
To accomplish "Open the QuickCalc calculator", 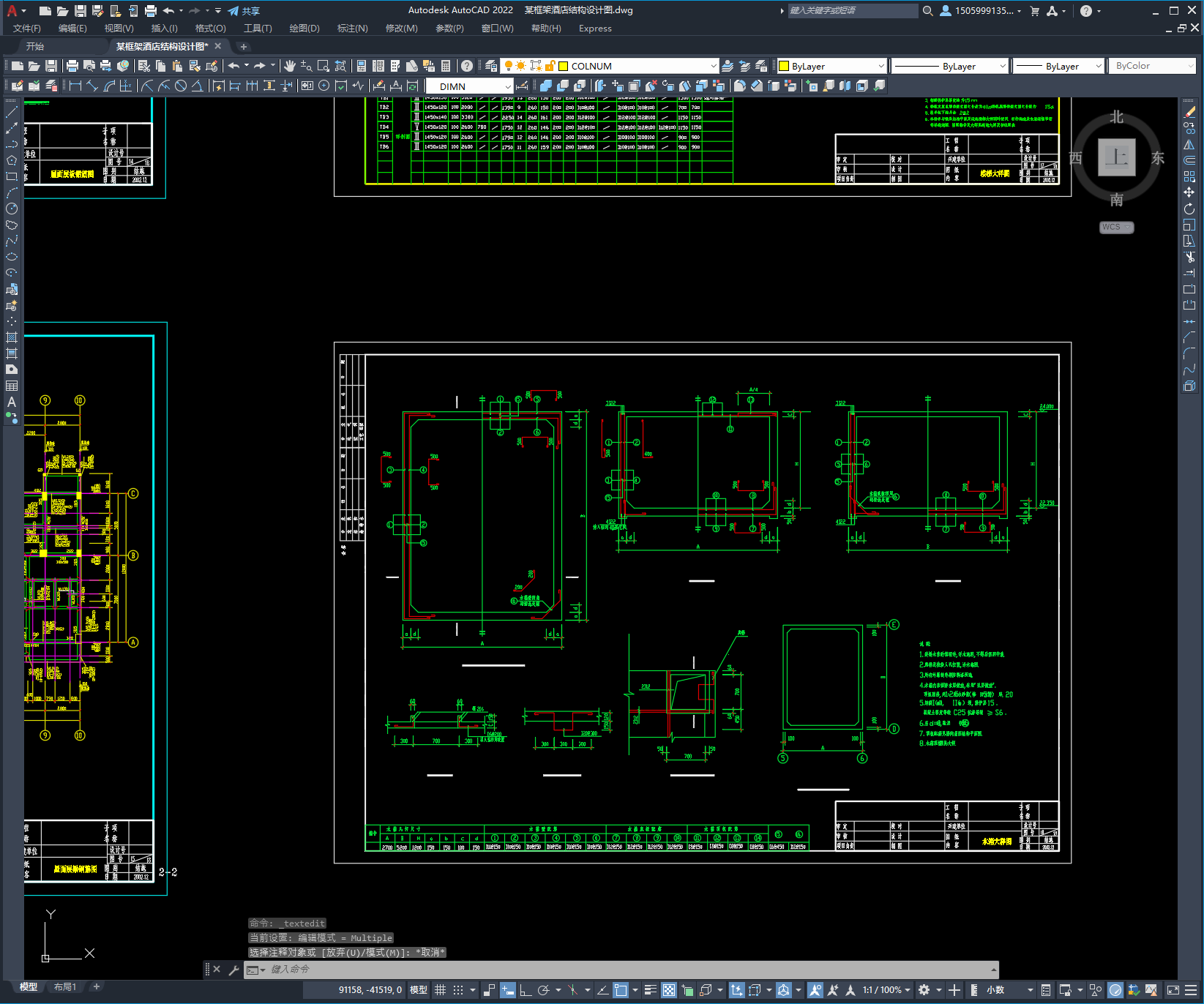I will tap(446, 66).
